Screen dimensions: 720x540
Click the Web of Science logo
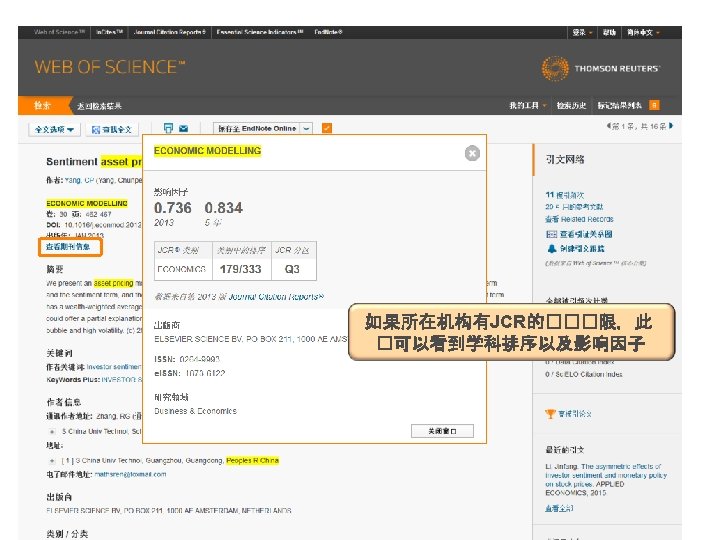coord(110,67)
